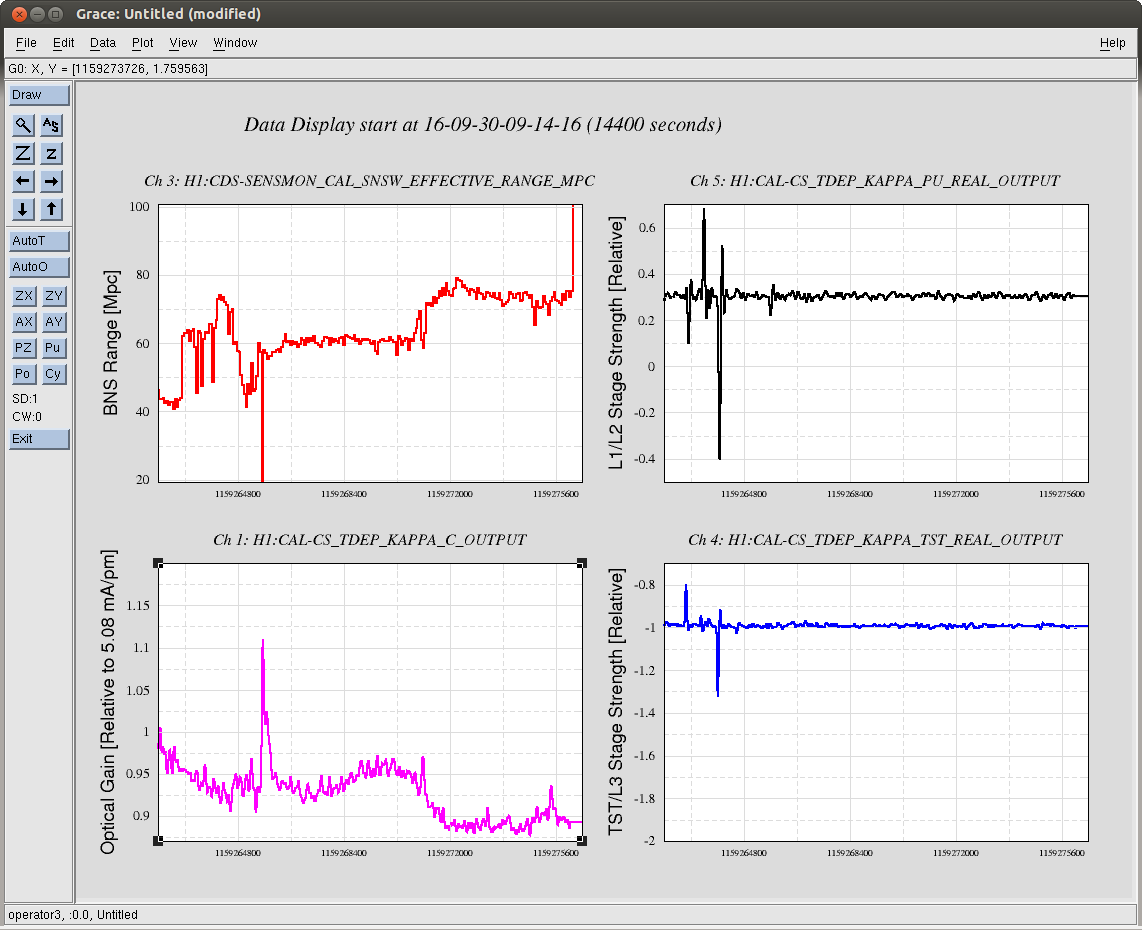This screenshot has height=930, width=1142.
Task: Click the Ch 5 KAPPA_PU_REAL_OUTPUT graph title
Action: point(875,181)
